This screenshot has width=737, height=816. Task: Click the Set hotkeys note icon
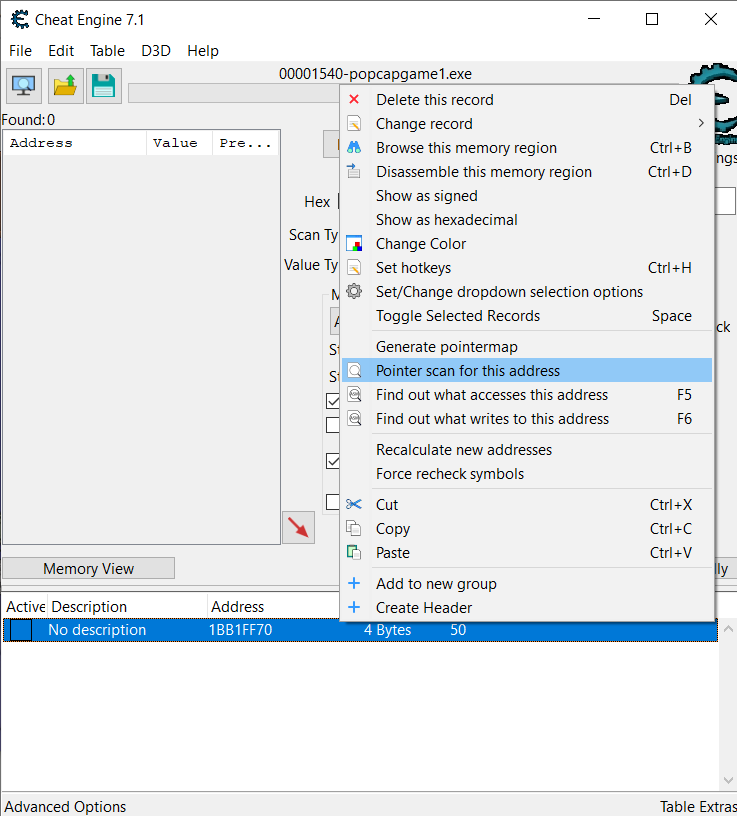(354, 267)
